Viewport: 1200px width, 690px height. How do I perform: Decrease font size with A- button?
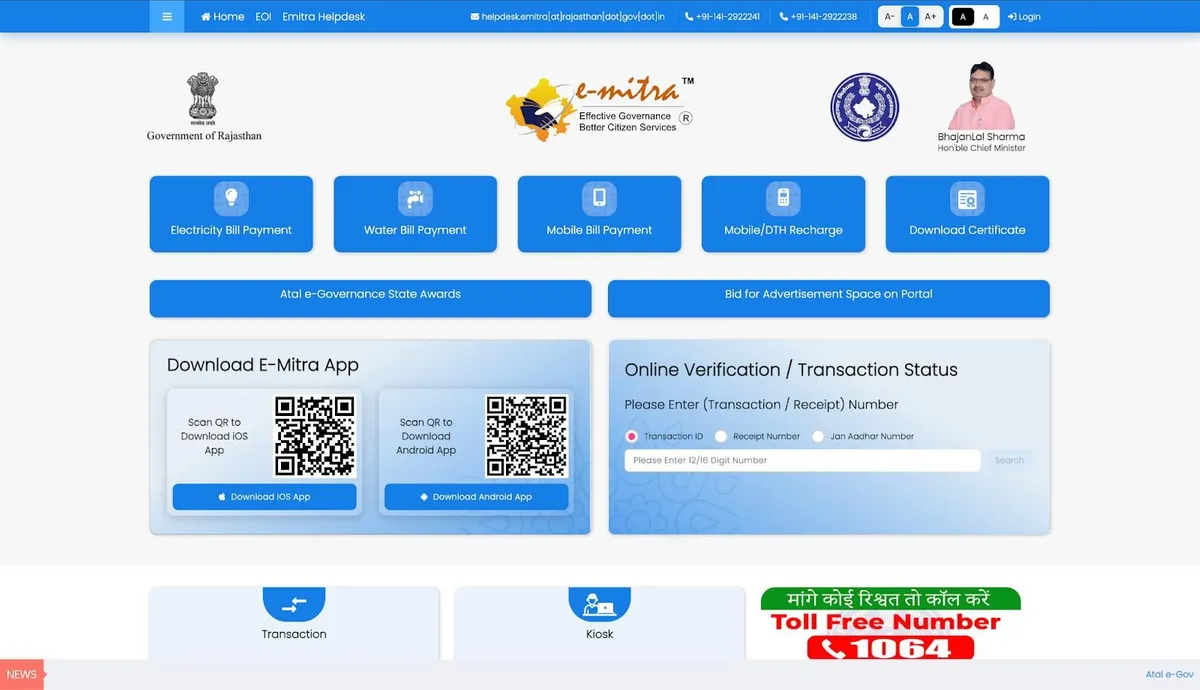(x=889, y=17)
